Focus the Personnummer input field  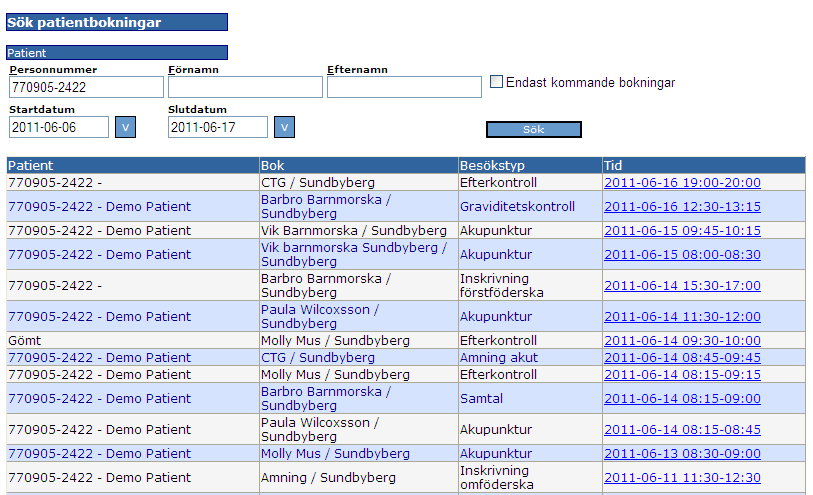(86, 87)
